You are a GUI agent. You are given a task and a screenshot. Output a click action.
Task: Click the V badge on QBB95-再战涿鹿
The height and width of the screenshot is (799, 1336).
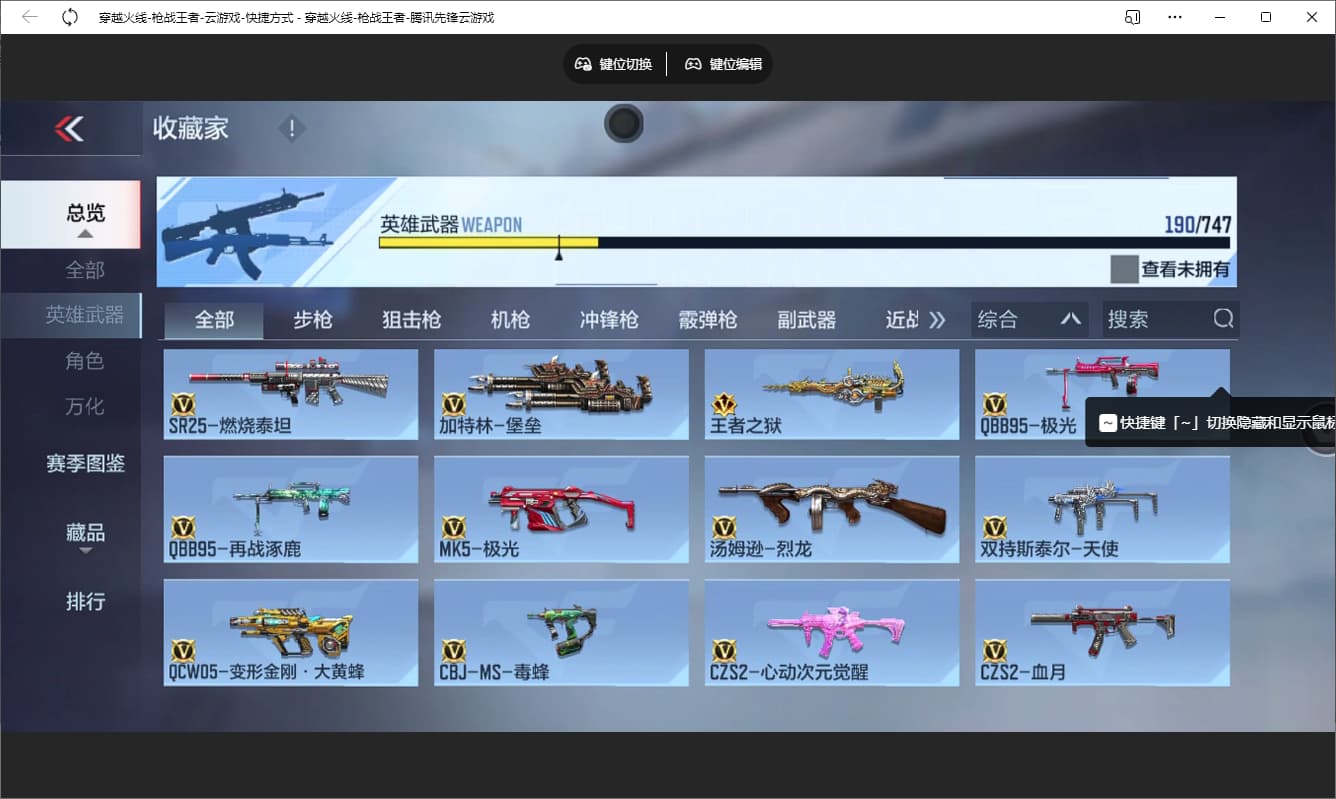(183, 528)
